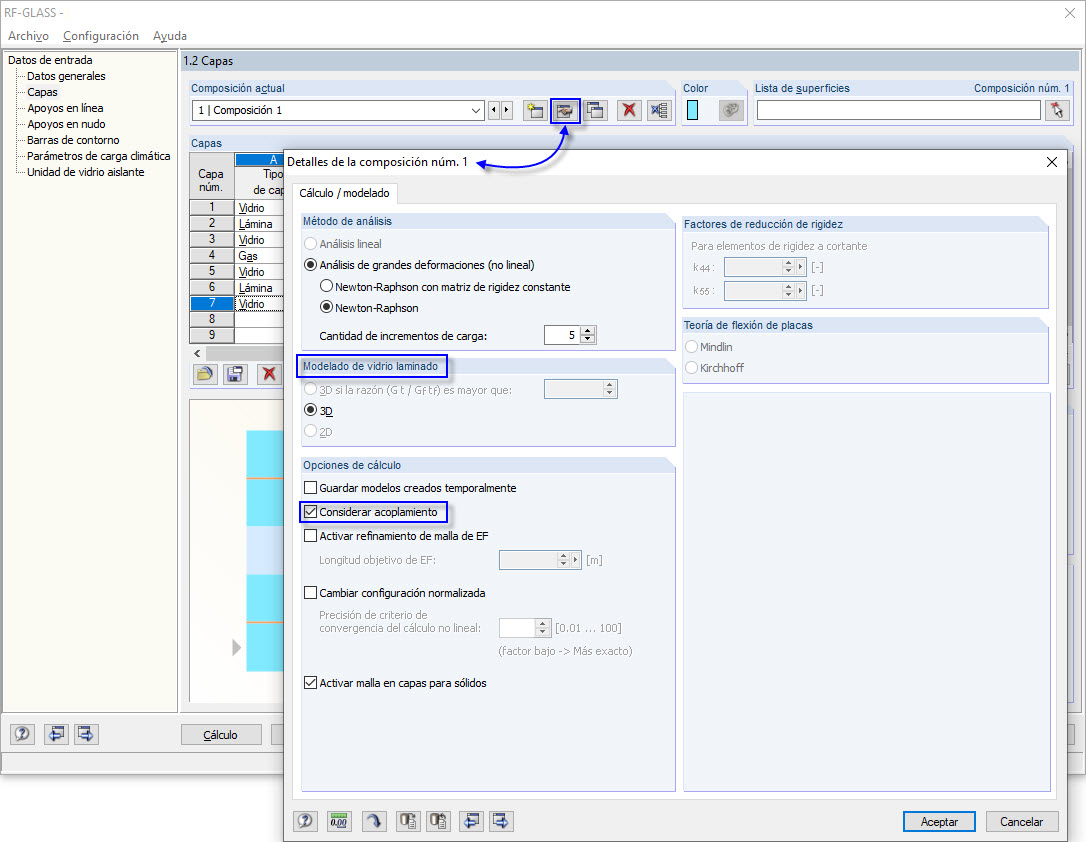Click the gray play triangle beside the layer preview

click(237, 647)
